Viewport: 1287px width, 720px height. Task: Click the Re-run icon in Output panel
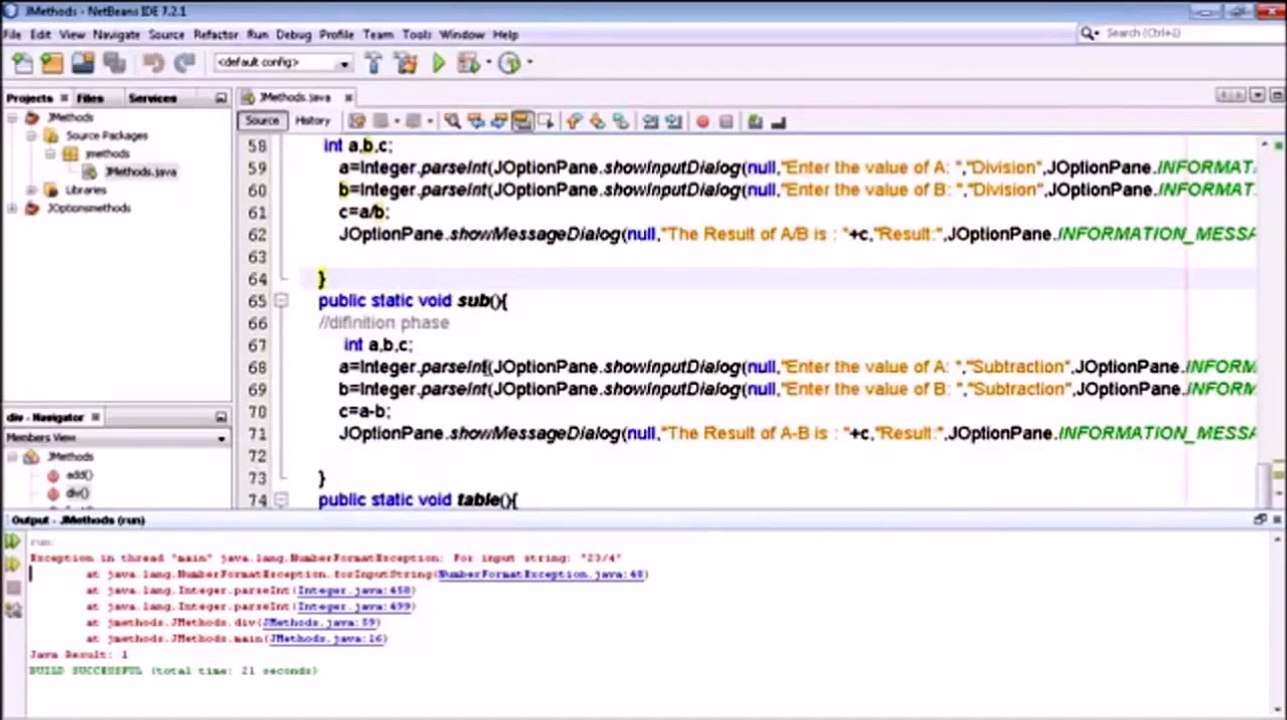click(12, 542)
